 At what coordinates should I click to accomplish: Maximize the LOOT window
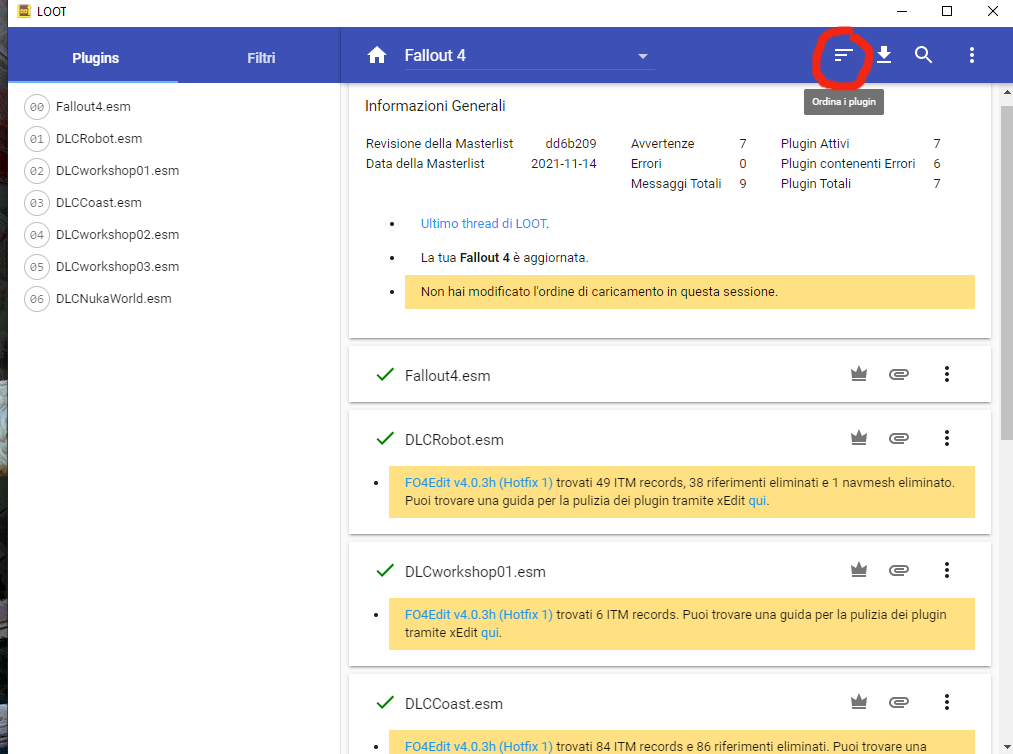(946, 11)
